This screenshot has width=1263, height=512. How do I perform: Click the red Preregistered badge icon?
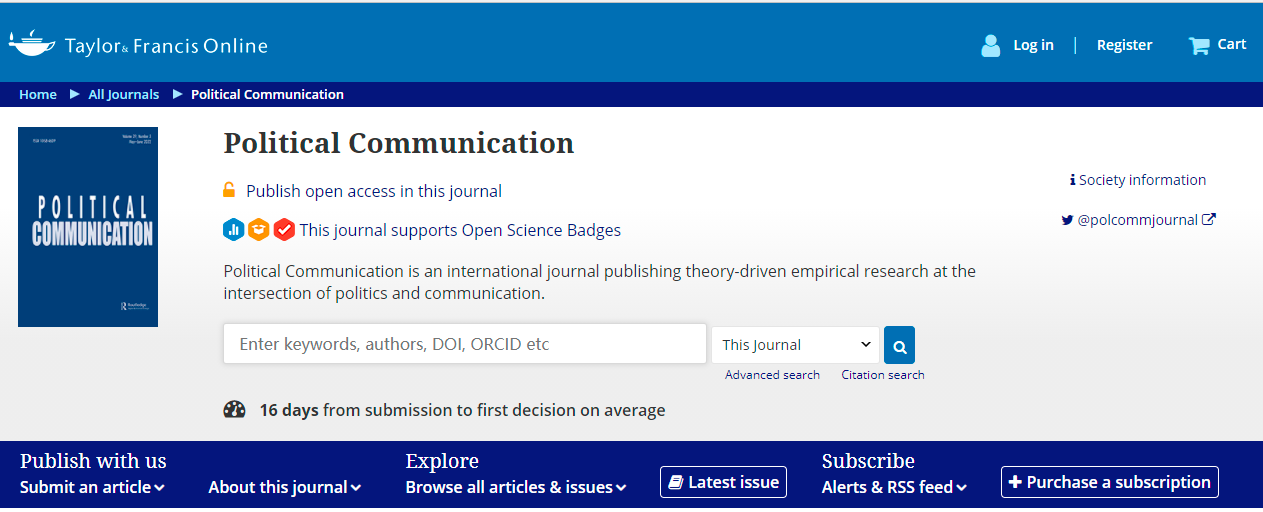[x=284, y=230]
